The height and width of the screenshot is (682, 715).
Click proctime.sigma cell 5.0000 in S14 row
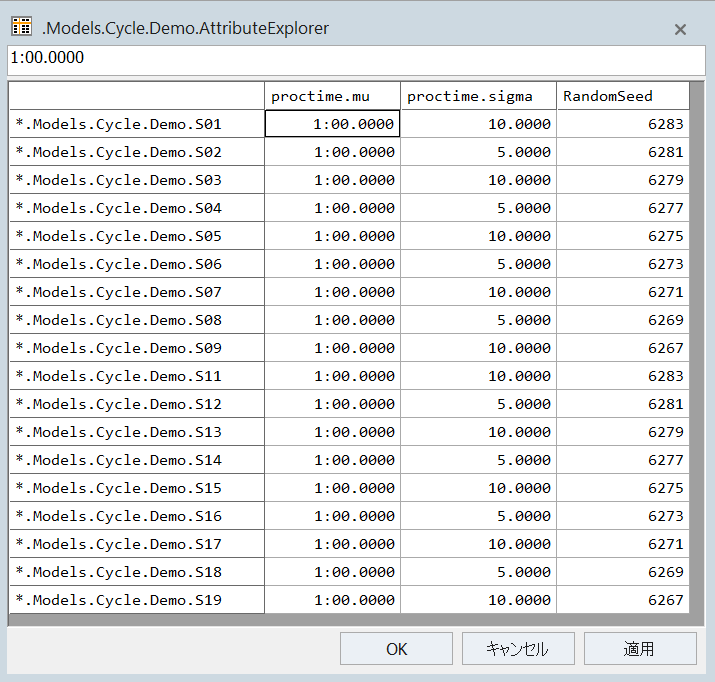pos(478,460)
